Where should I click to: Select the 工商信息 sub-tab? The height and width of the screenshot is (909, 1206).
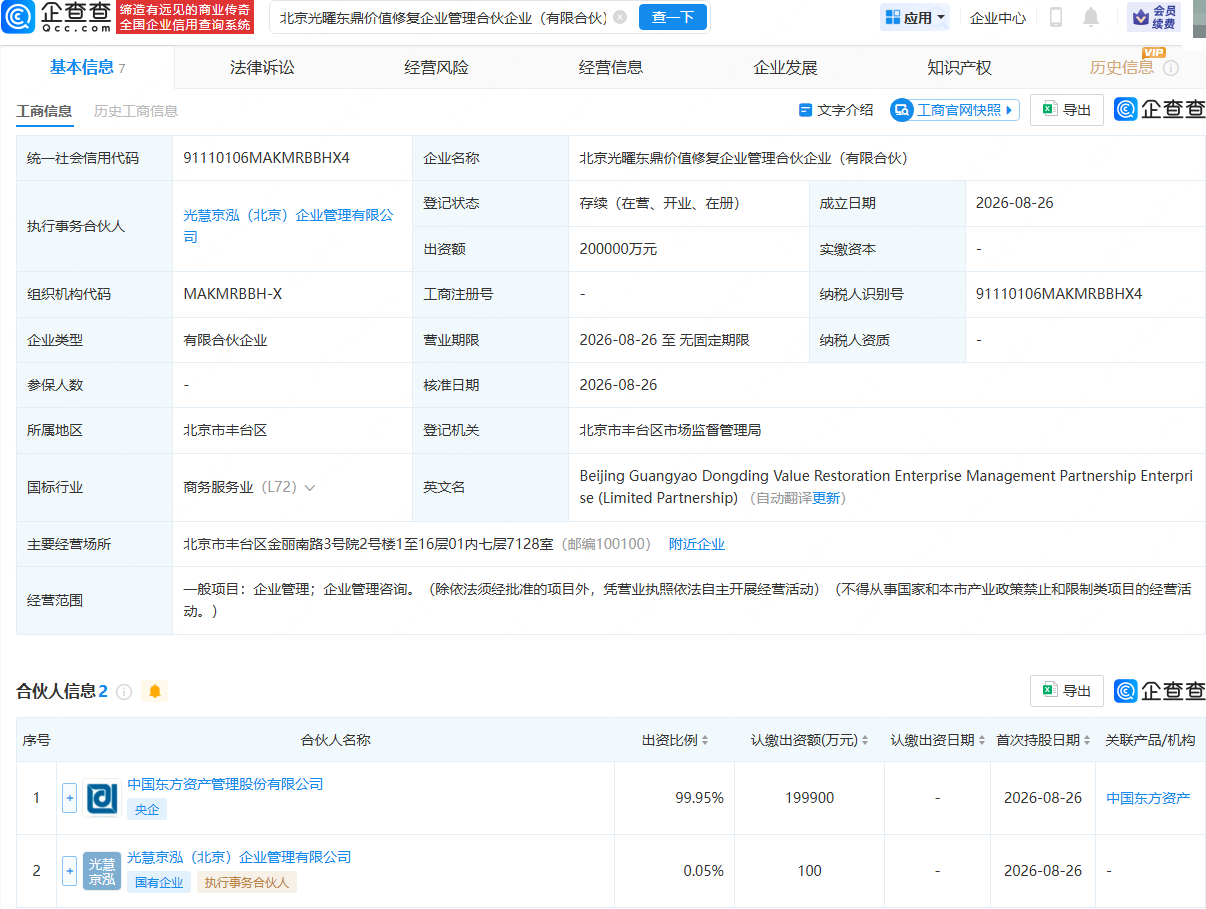pos(44,111)
